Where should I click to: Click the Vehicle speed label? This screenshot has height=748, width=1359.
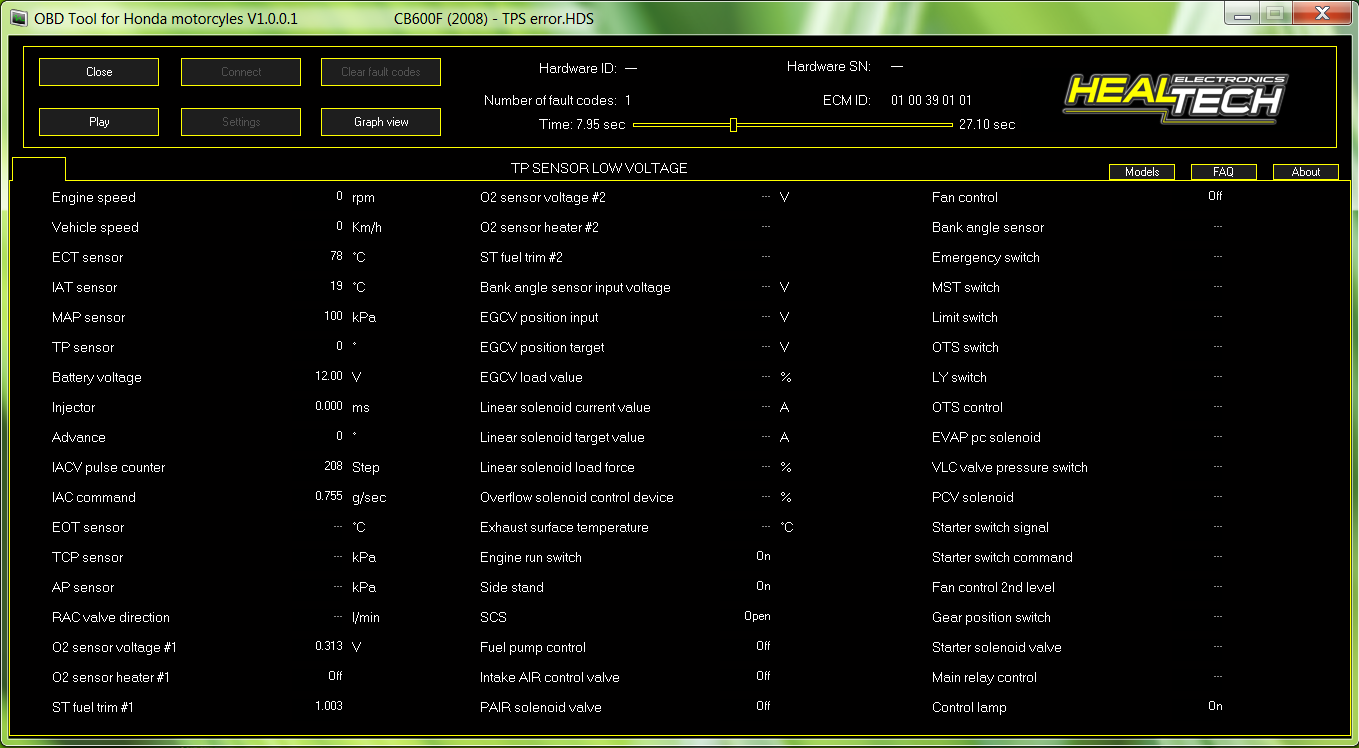pos(95,227)
